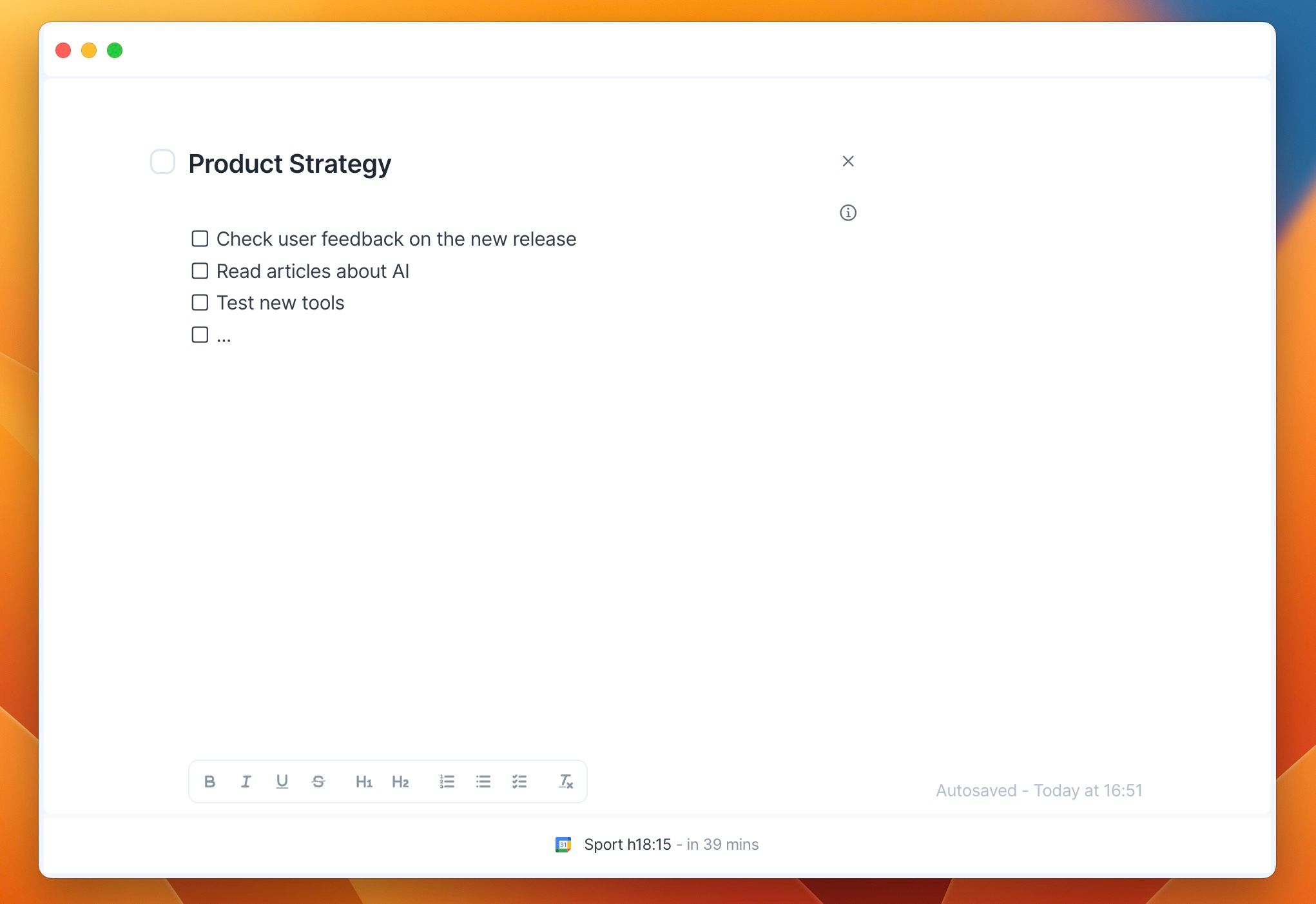
Task: Open the Sport h18:15 calendar event
Action: (627, 845)
